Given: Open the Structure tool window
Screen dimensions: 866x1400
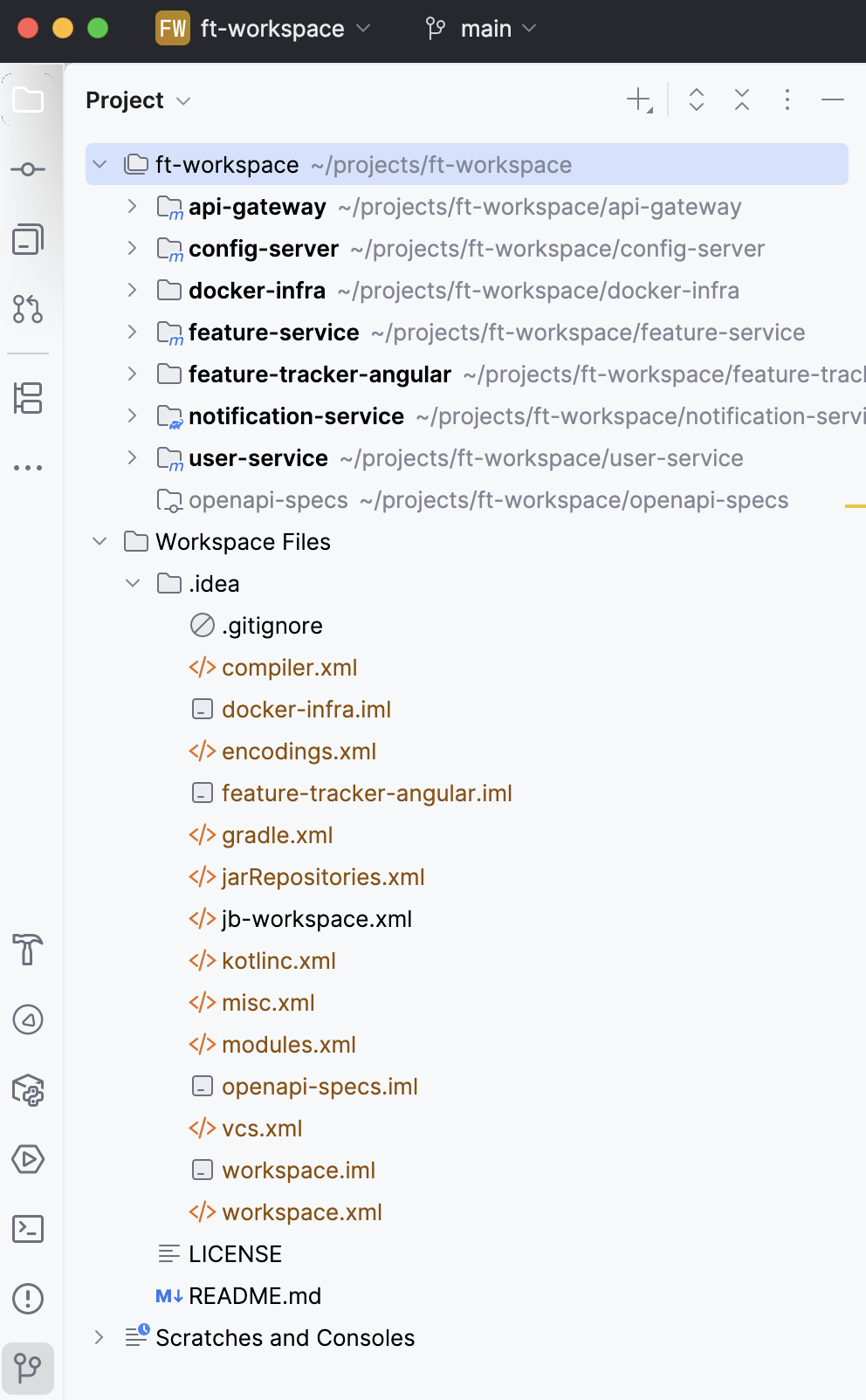Looking at the screenshot, I should 28,399.
